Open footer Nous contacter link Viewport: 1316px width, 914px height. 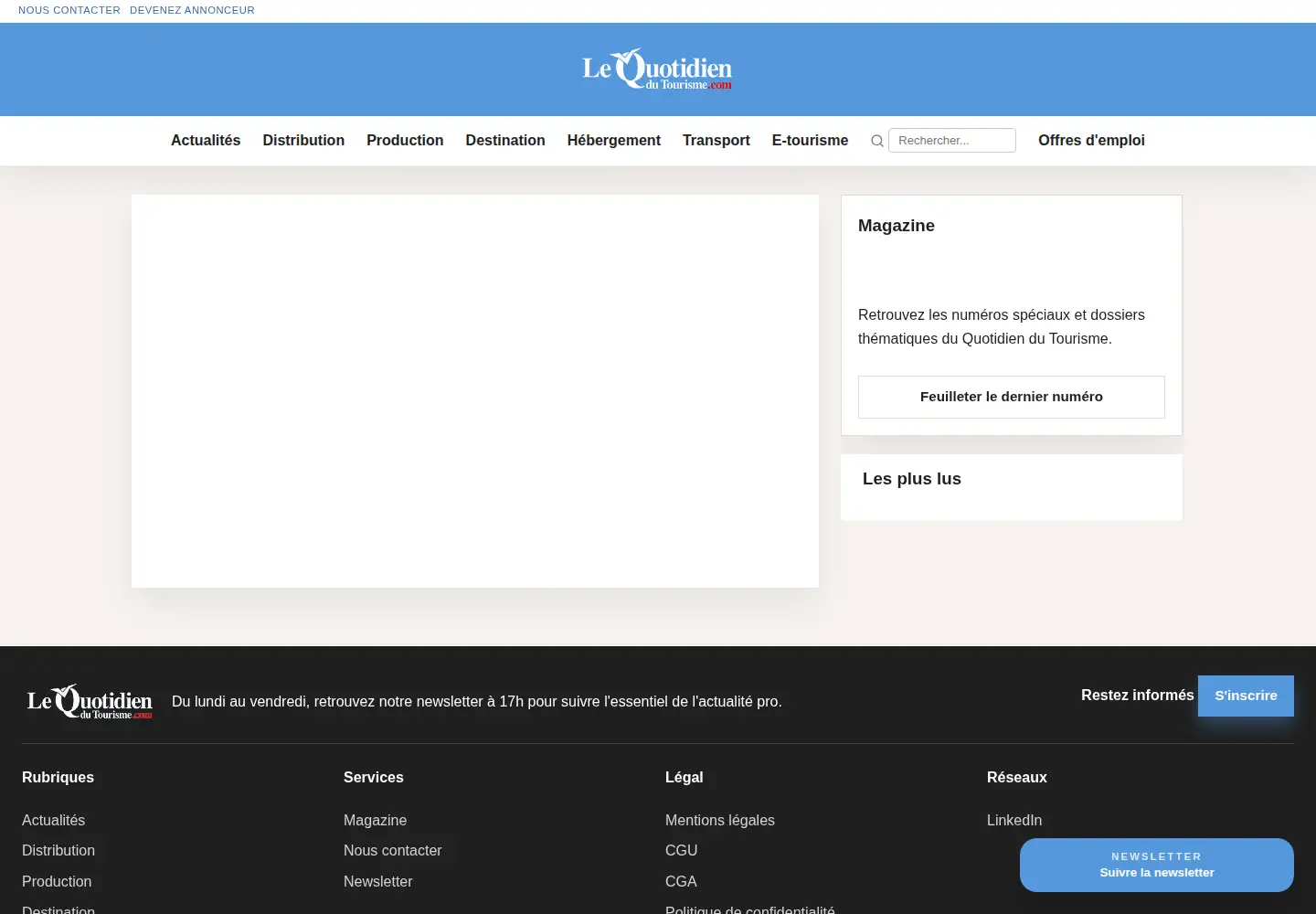click(392, 850)
